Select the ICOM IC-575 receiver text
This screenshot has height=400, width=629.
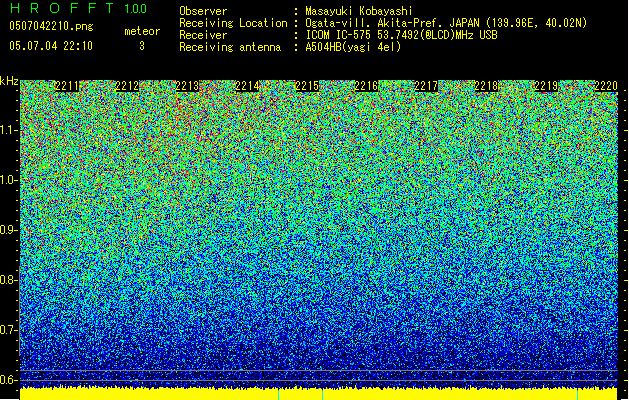[401, 35]
